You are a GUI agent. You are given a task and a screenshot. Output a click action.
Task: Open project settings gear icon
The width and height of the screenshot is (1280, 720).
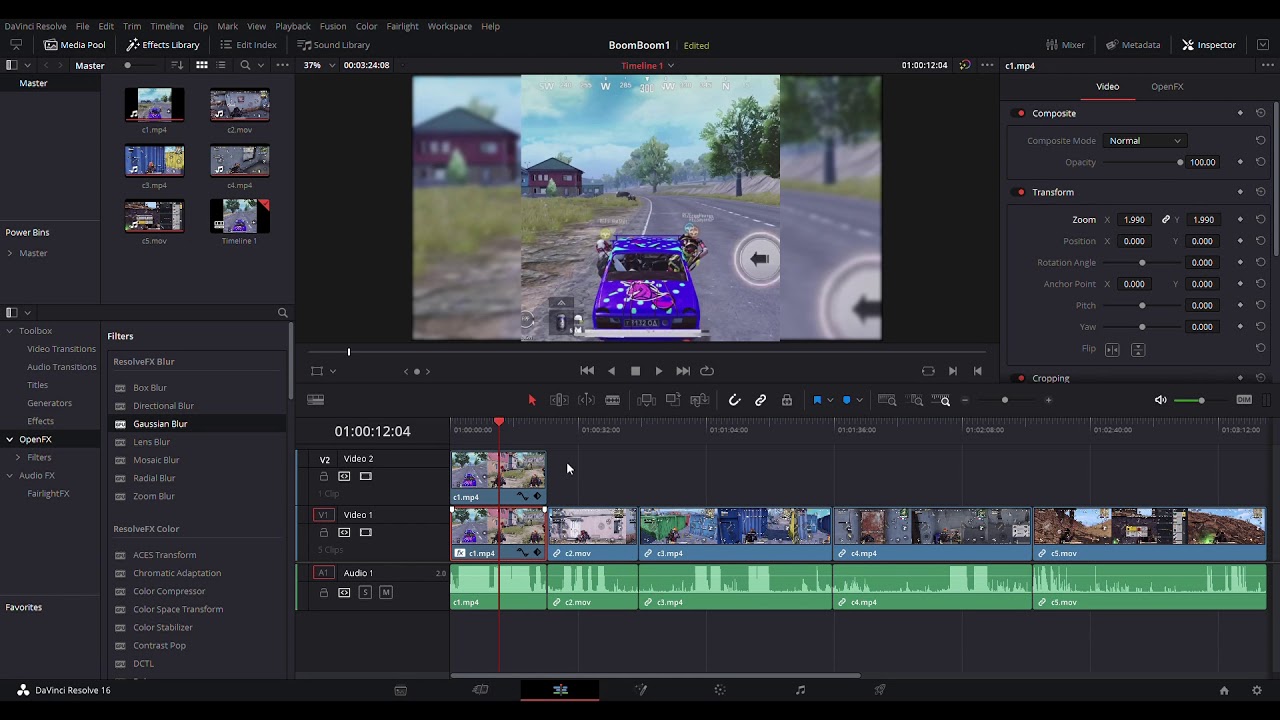click(x=1257, y=690)
